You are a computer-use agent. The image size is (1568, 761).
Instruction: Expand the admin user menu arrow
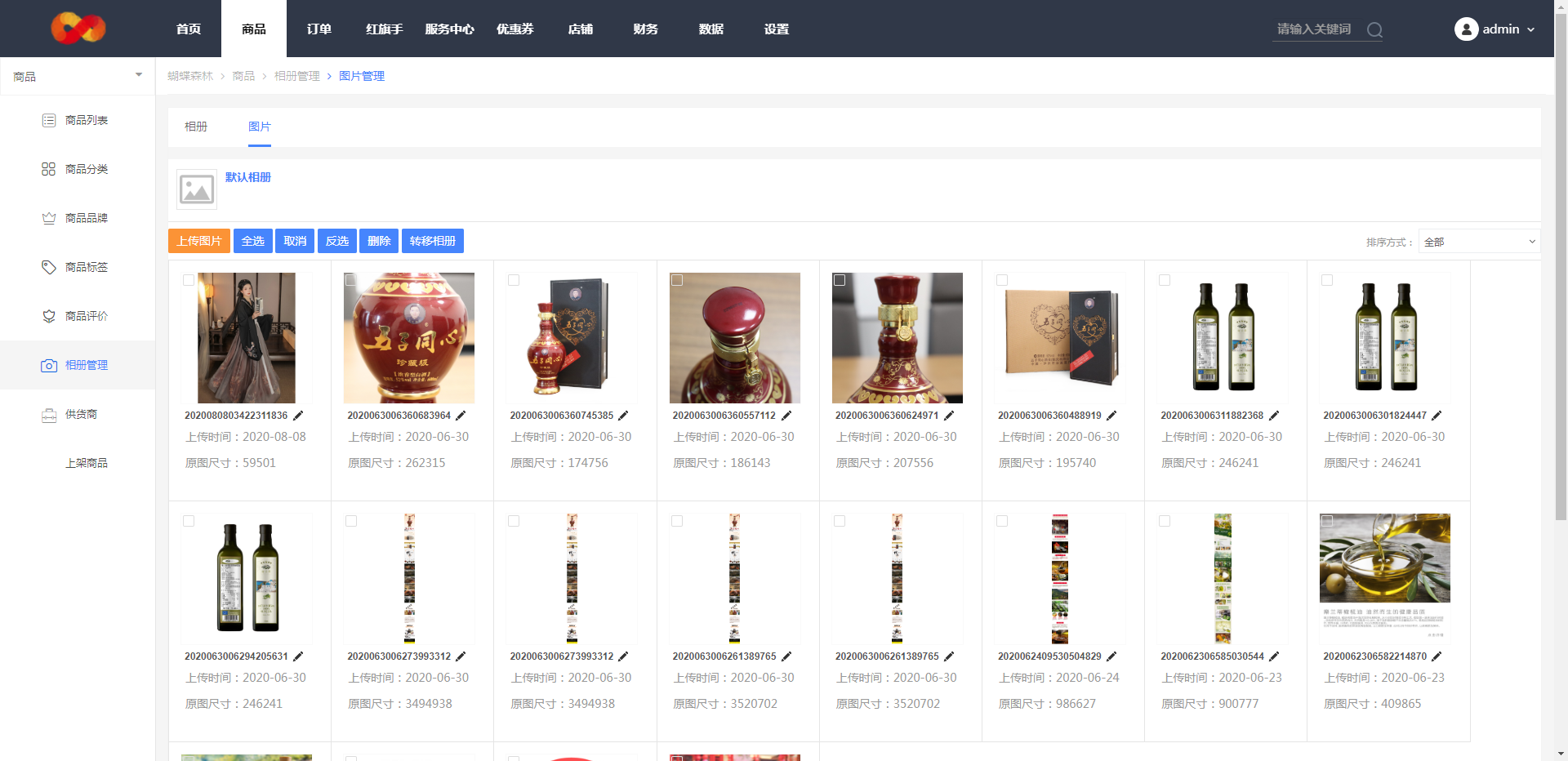pyautogui.click(x=1531, y=29)
